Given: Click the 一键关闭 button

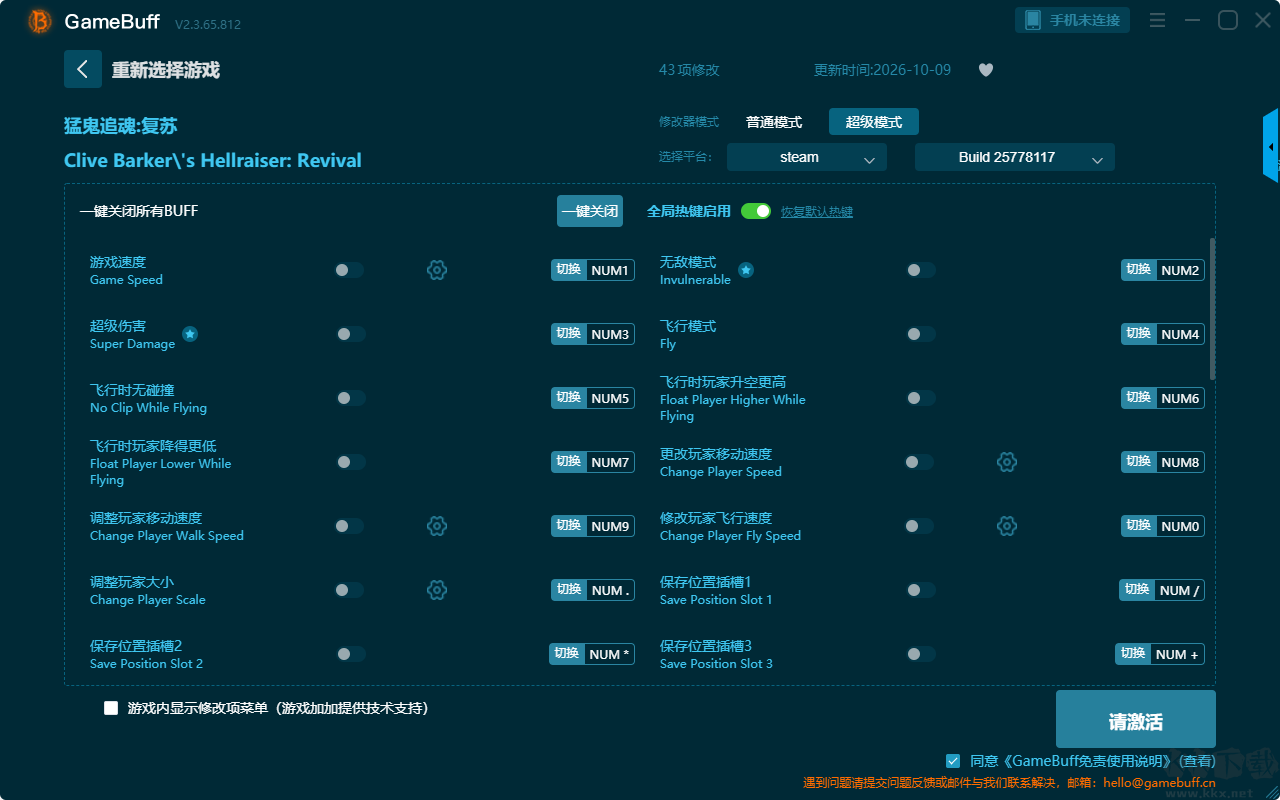Looking at the screenshot, I should pyautogui.click(x=590, y=211).
